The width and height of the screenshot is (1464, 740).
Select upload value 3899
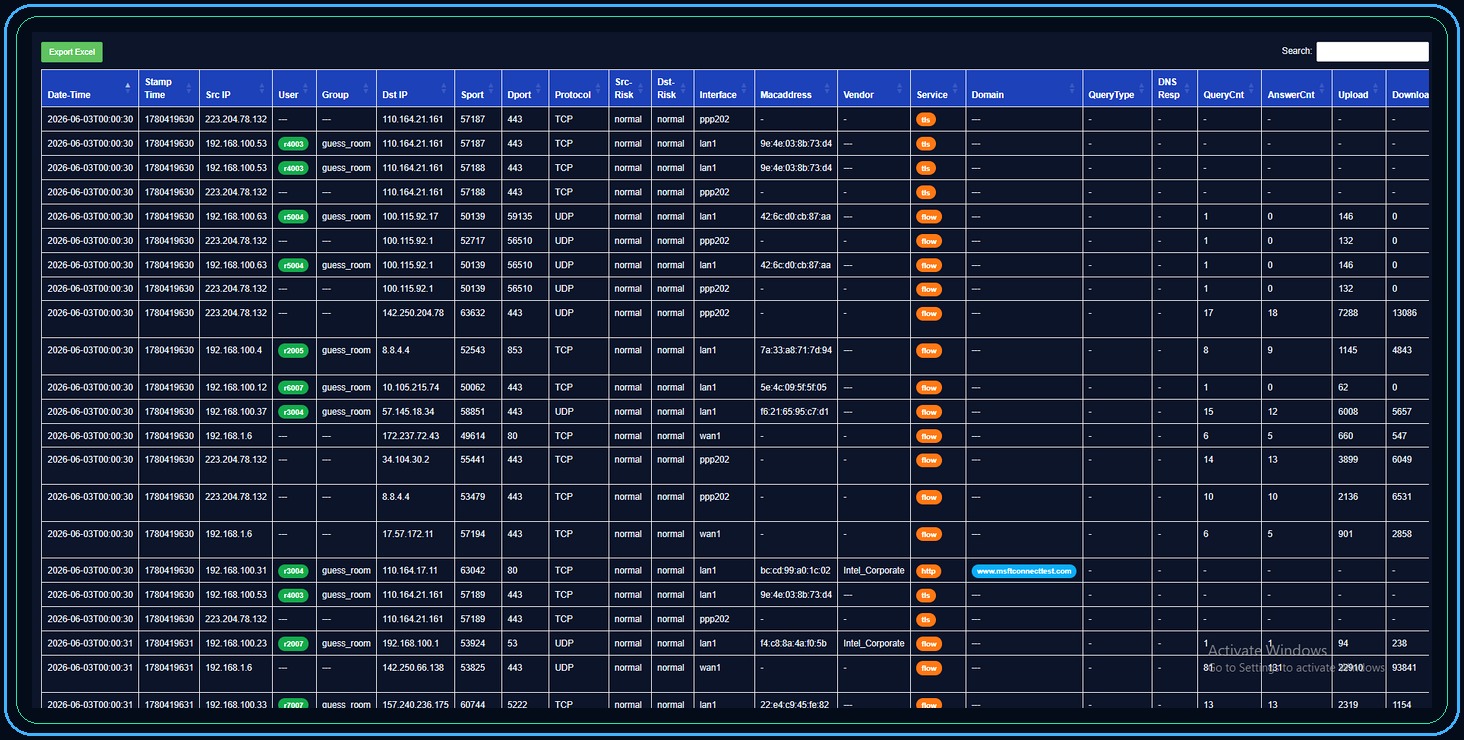tap(1349, 460)
